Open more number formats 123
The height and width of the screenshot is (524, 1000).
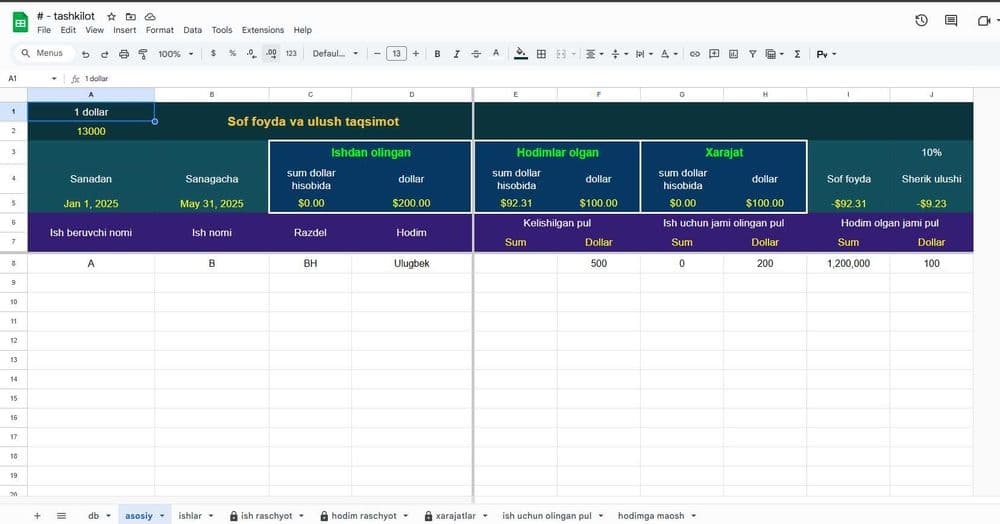(x=291, y=54)
